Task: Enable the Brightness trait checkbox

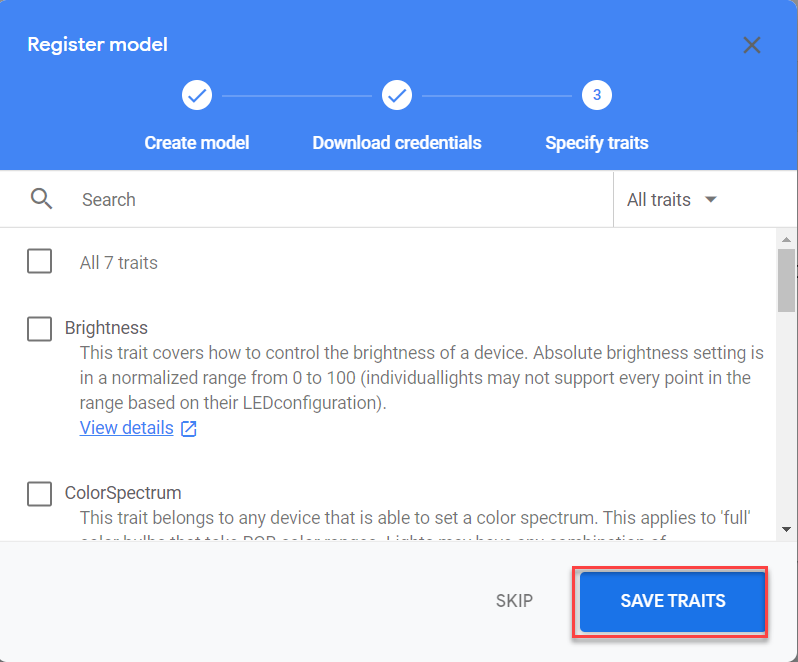Action: click(40, 328)
